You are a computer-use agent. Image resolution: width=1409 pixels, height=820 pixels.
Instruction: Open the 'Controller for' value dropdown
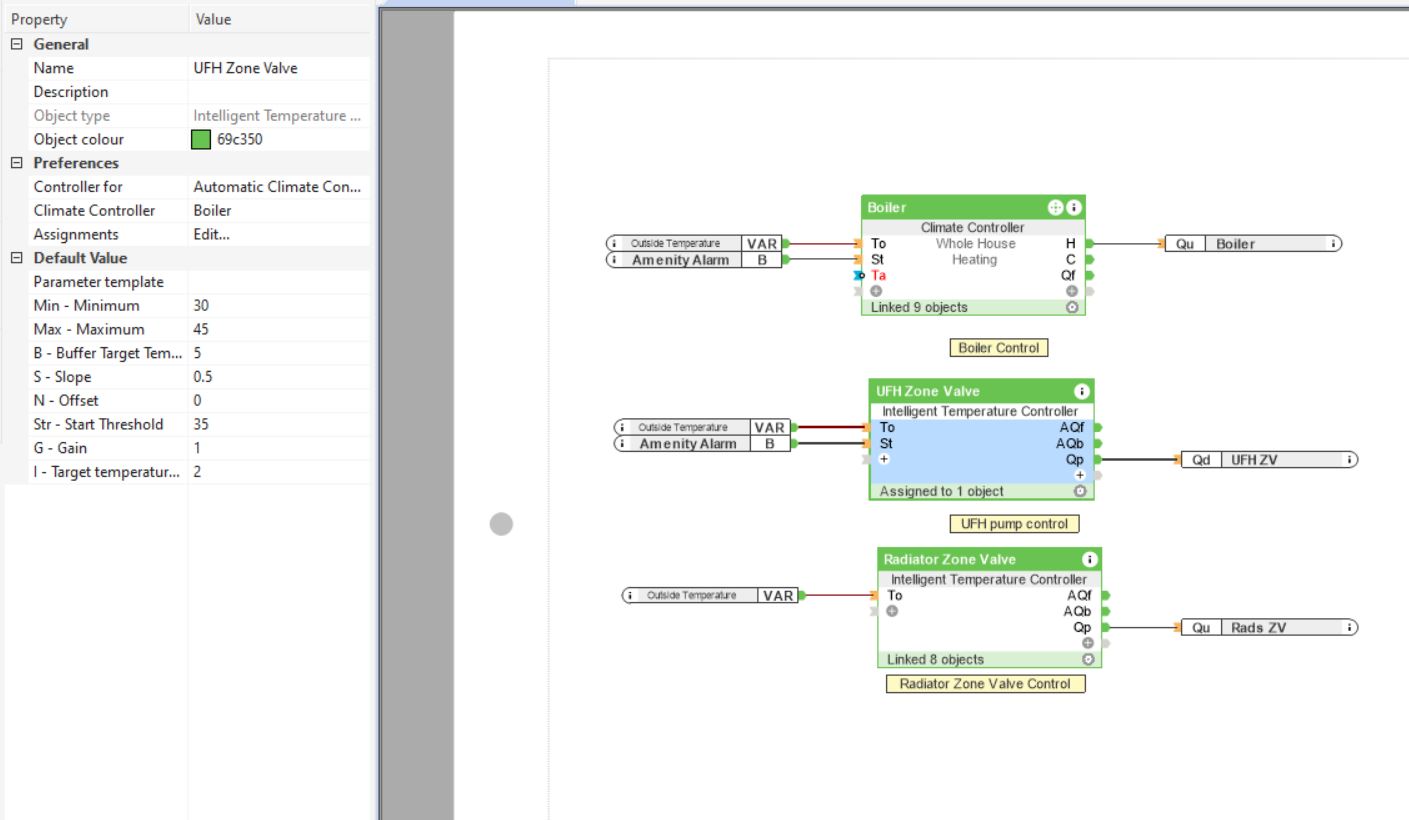pos(277,187)
